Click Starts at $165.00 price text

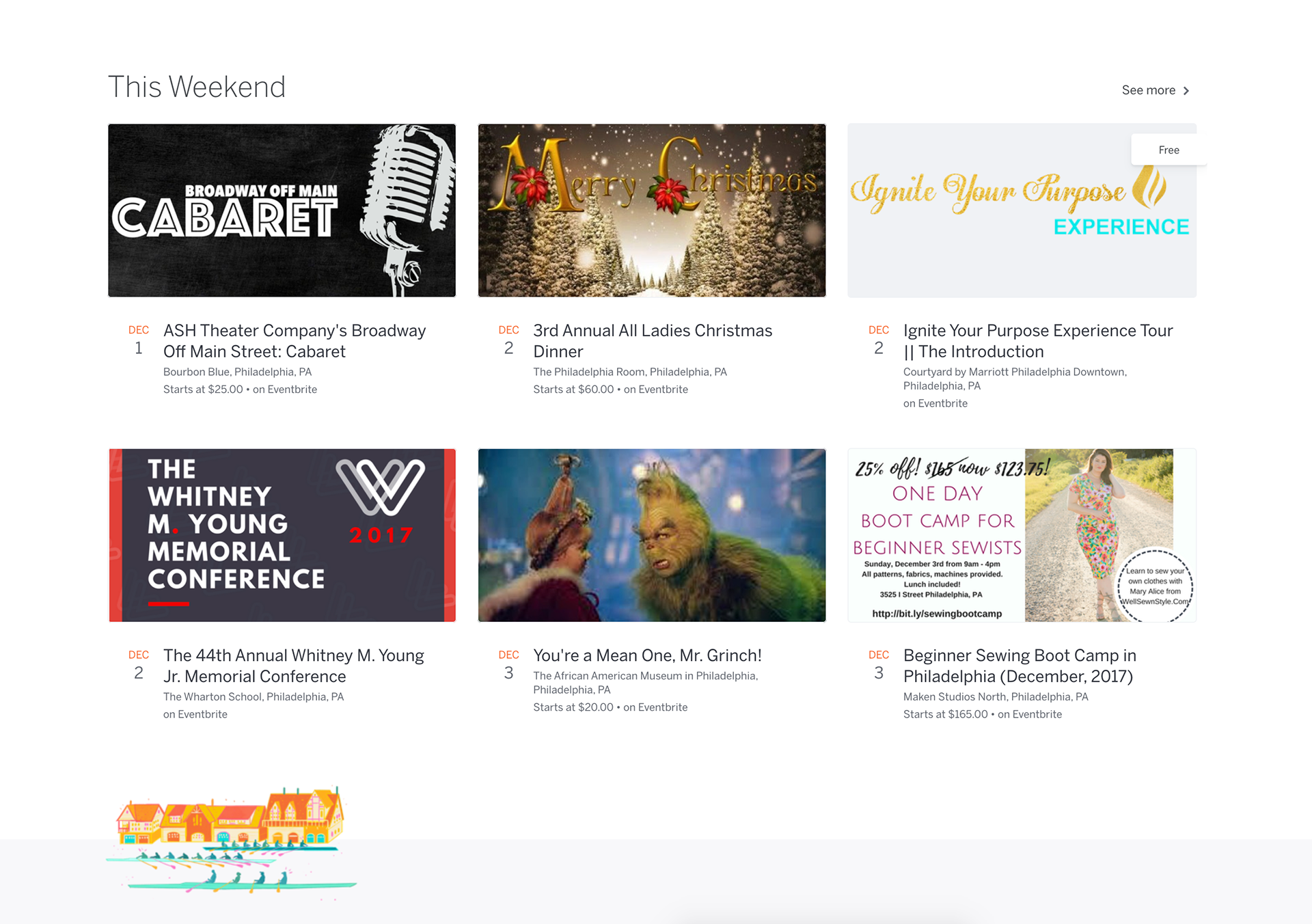[x=945, y=714]
